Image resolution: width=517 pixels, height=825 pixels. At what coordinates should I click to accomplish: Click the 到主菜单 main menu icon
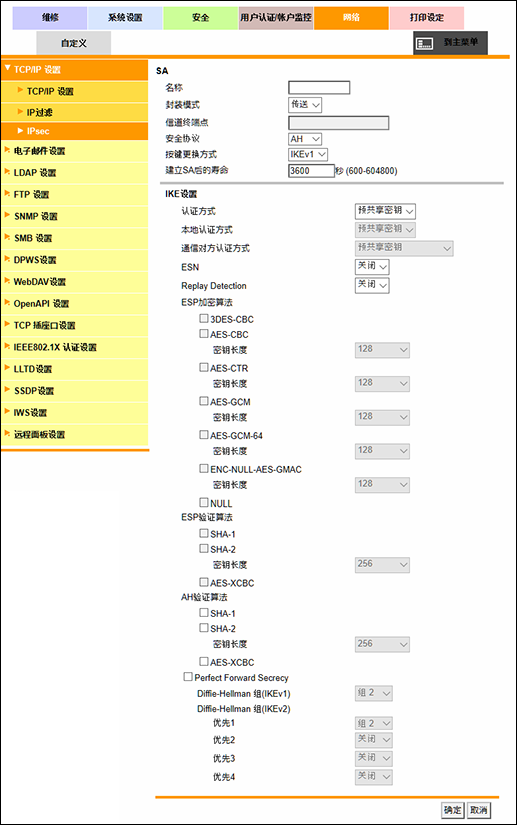pos(424,43)
